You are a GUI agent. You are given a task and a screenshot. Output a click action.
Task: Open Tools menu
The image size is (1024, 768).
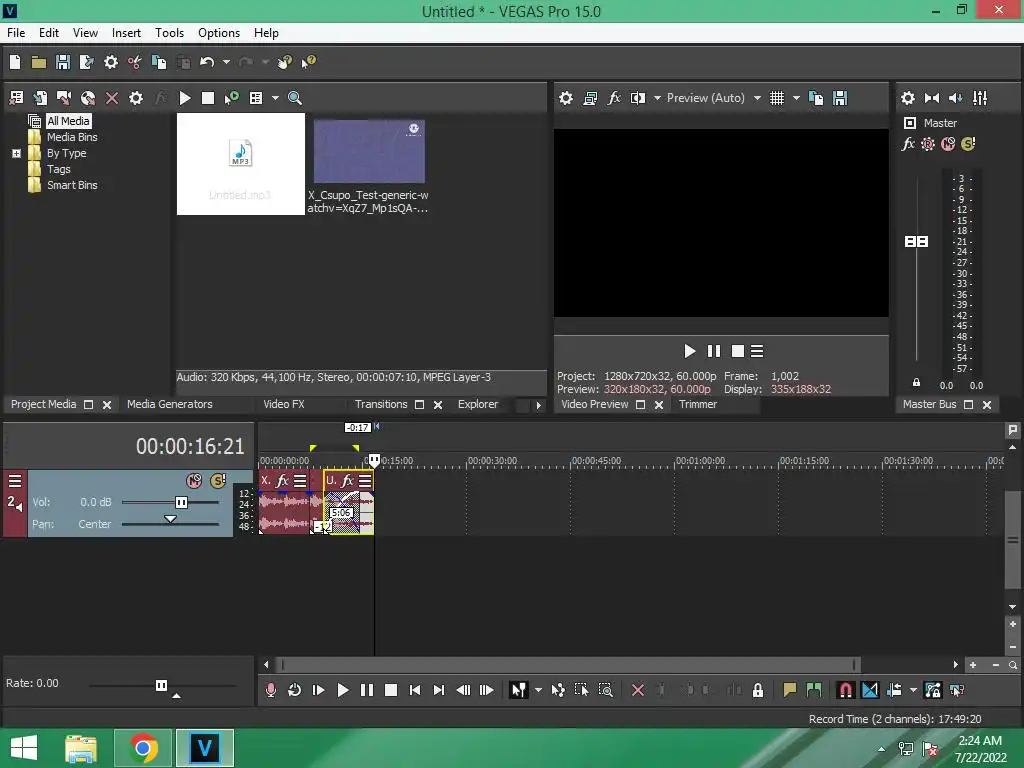(x=169, y=33)
